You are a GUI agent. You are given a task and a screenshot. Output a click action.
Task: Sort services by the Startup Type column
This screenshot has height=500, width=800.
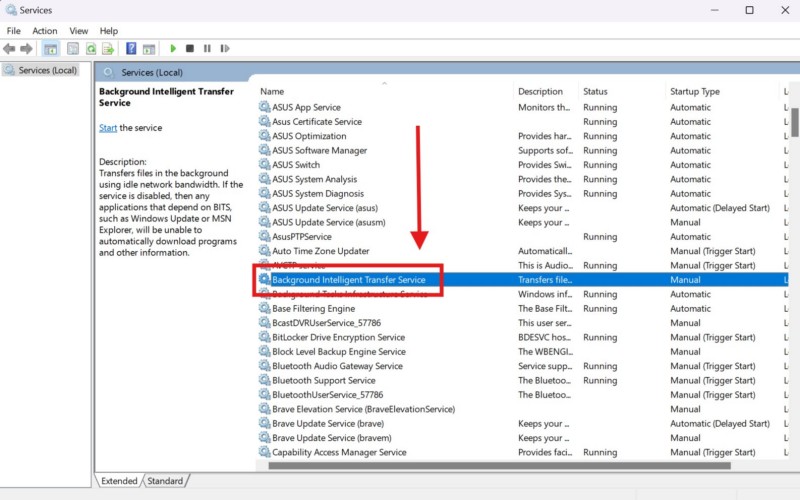click(695, 92)
